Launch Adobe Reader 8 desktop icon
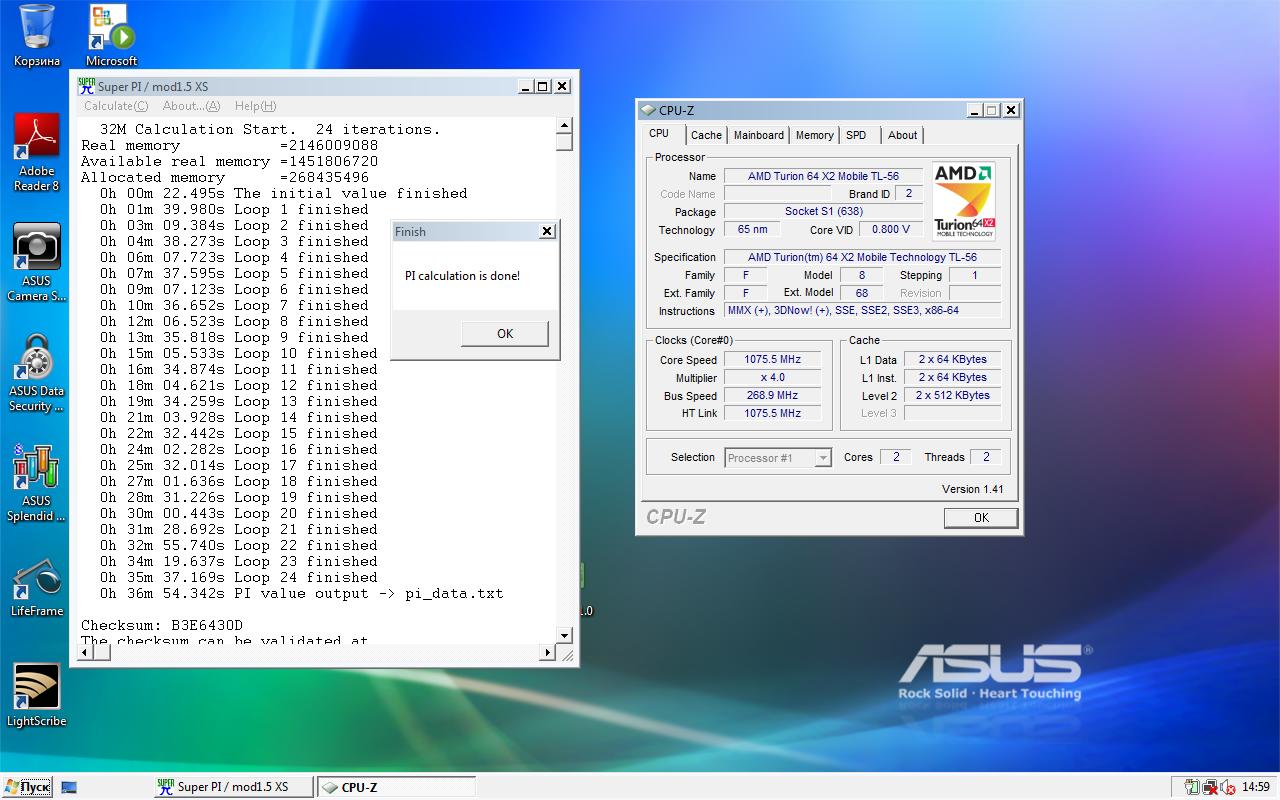Screen dimensions: 1280x800 coord(36,152)
